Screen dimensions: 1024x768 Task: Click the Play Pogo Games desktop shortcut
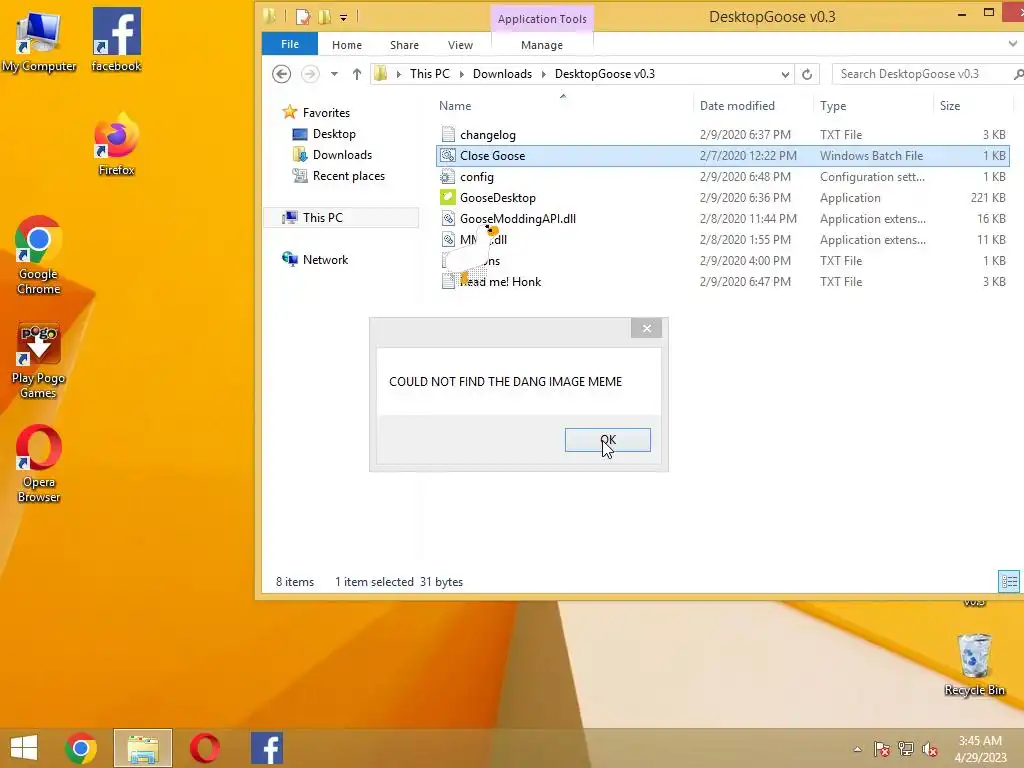tap(39, 360)
